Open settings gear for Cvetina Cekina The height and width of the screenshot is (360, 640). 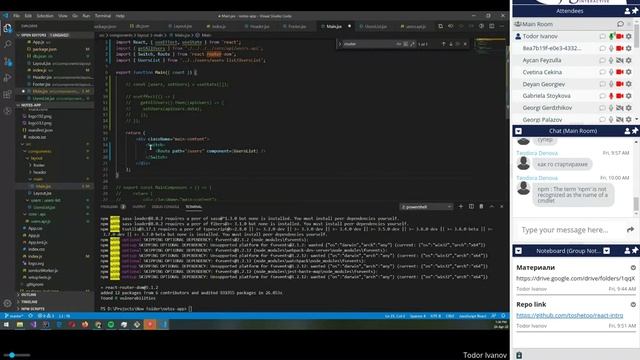[629, 72]
